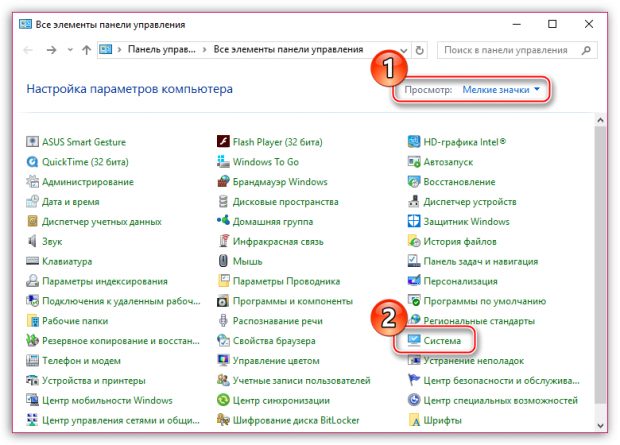620x445 pixels.
Task: Open the Устройства и принтеры icon
Action: tap(33, 381)
